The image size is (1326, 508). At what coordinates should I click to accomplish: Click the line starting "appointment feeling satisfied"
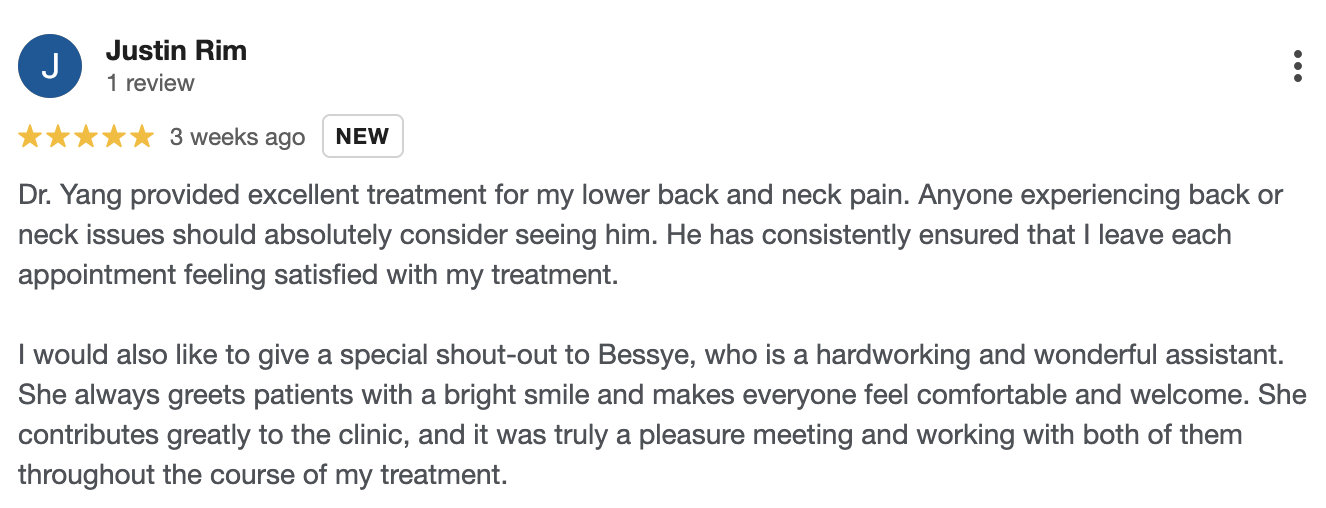click(x=318, y=275)
